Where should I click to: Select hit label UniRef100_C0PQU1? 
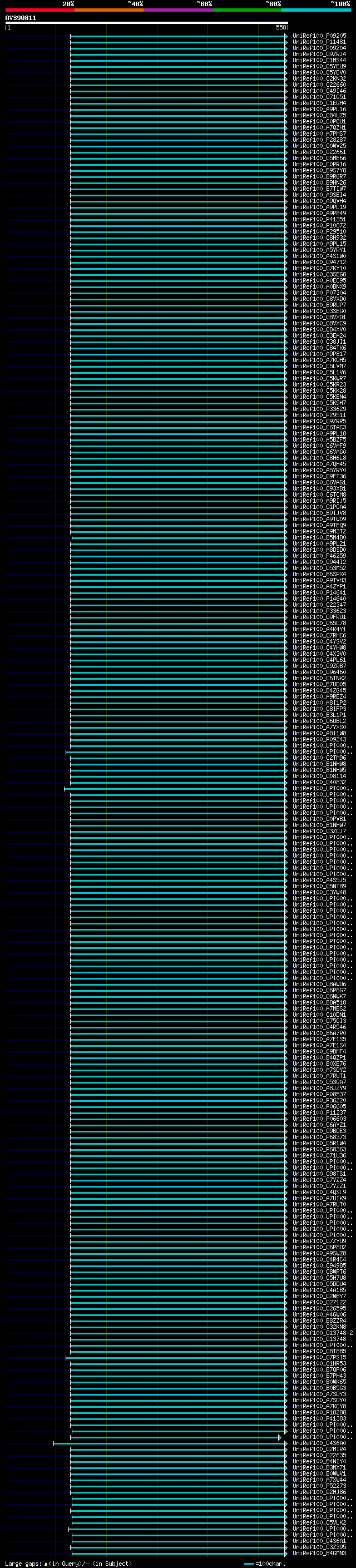319,121
